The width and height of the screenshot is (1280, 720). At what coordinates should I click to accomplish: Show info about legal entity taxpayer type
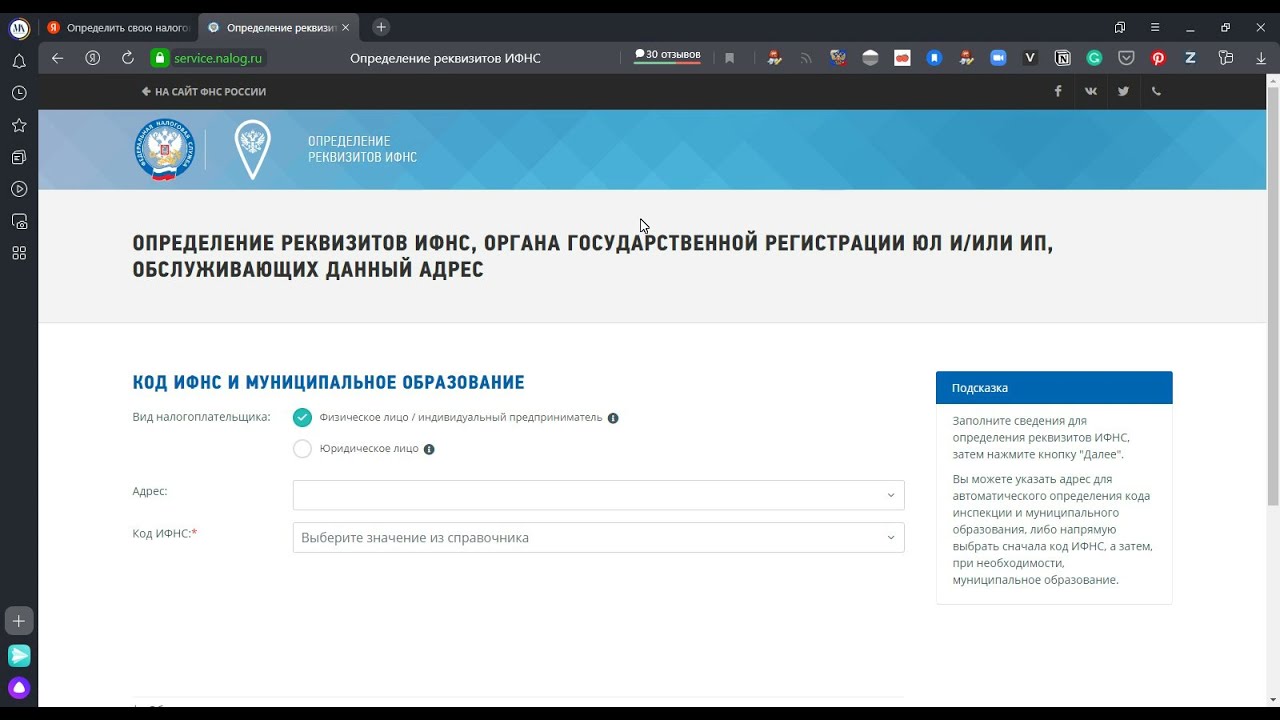click(429, 449)
